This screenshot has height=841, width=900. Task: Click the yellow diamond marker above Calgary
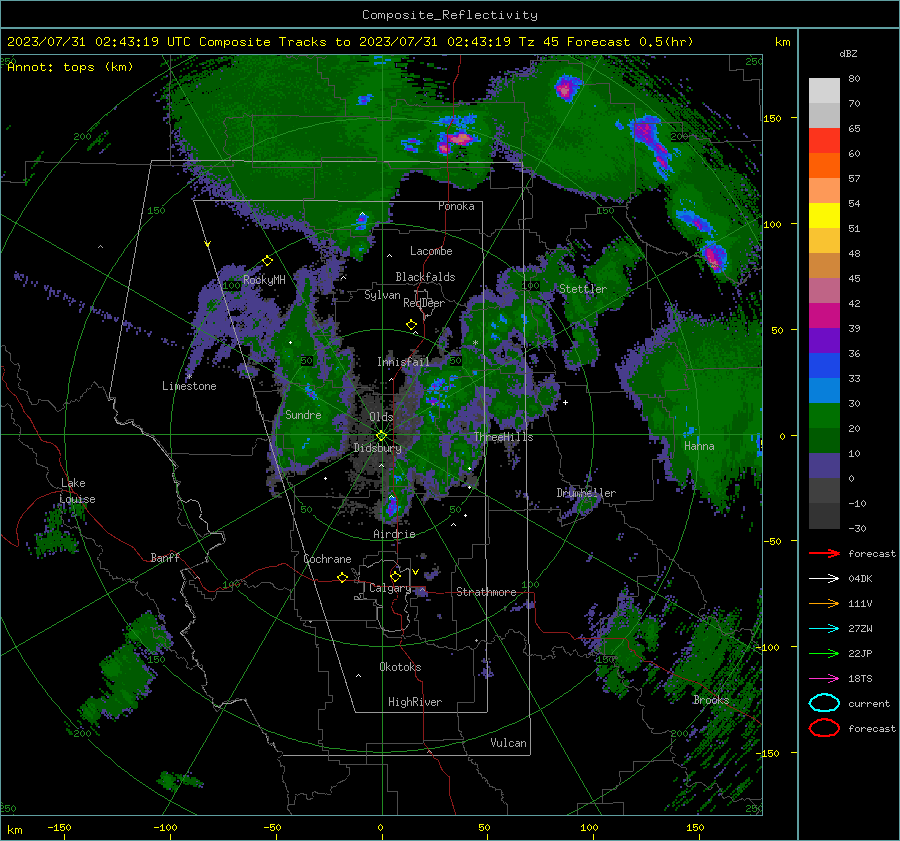pos(395,576)
